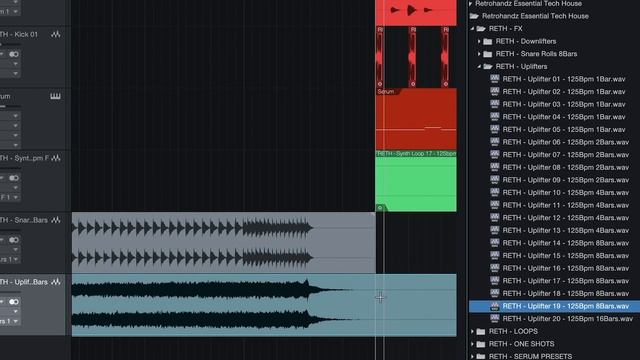
Task: Select 'RETH - Uplifter 10 - 125Bpm 4Bars.wav'
Action: click(566, 193)
